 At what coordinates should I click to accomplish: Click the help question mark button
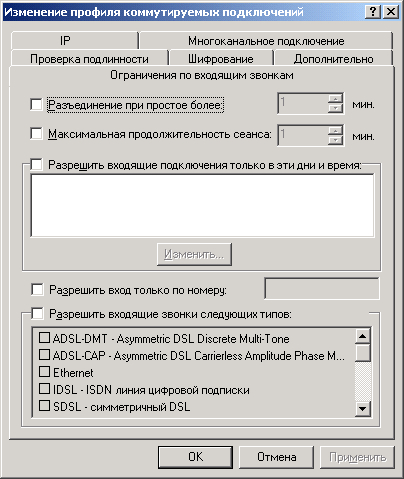coord(373,12)
